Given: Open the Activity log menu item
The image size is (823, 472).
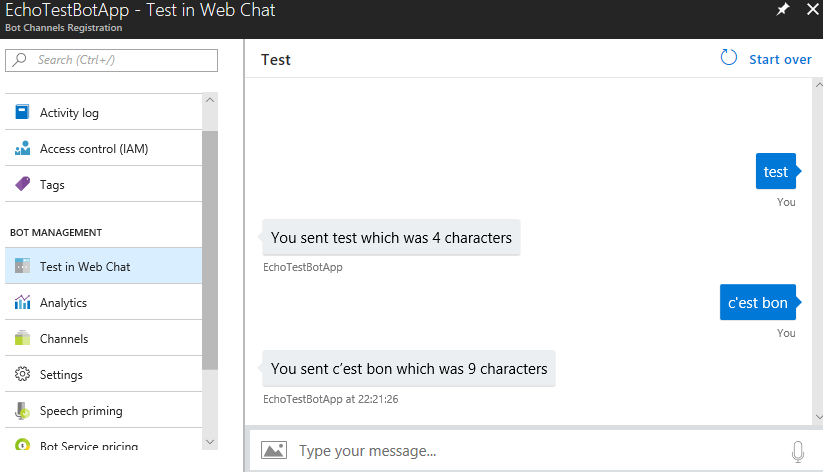Looking at the screenshot, I should pyautogui.click(x=103, y=112).
